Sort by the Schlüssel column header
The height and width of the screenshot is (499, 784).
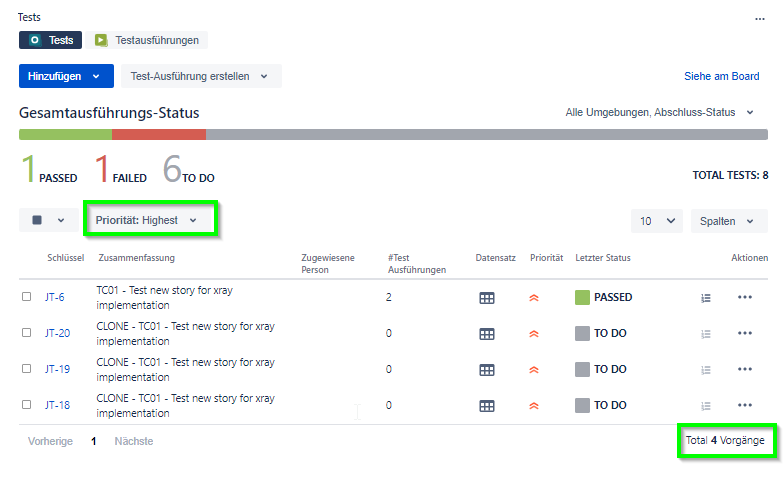66,258
